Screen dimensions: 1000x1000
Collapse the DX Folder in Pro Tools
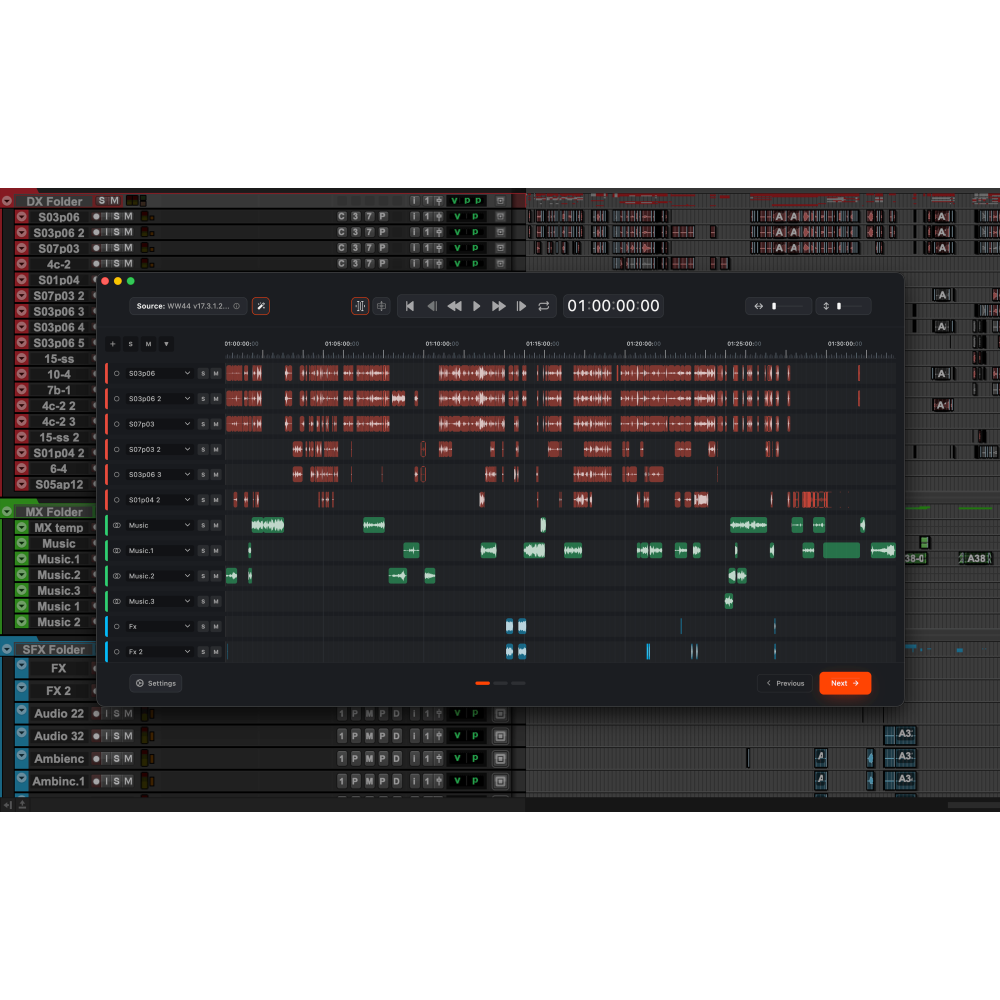[7, 201]
